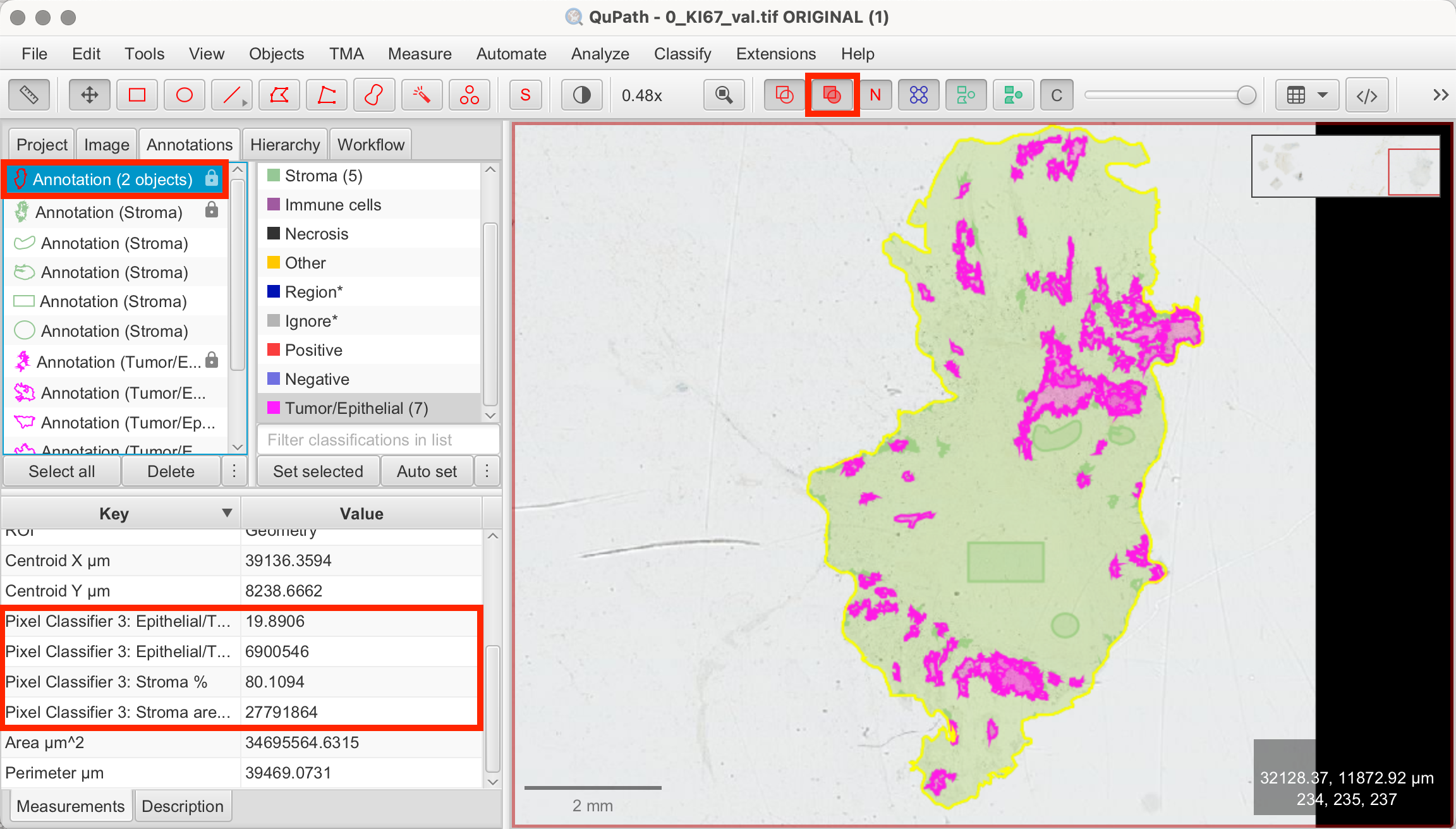1456x829 pixels.
Task: Click the Delete button
Action: pyautogui.click(x=171, y=471)
